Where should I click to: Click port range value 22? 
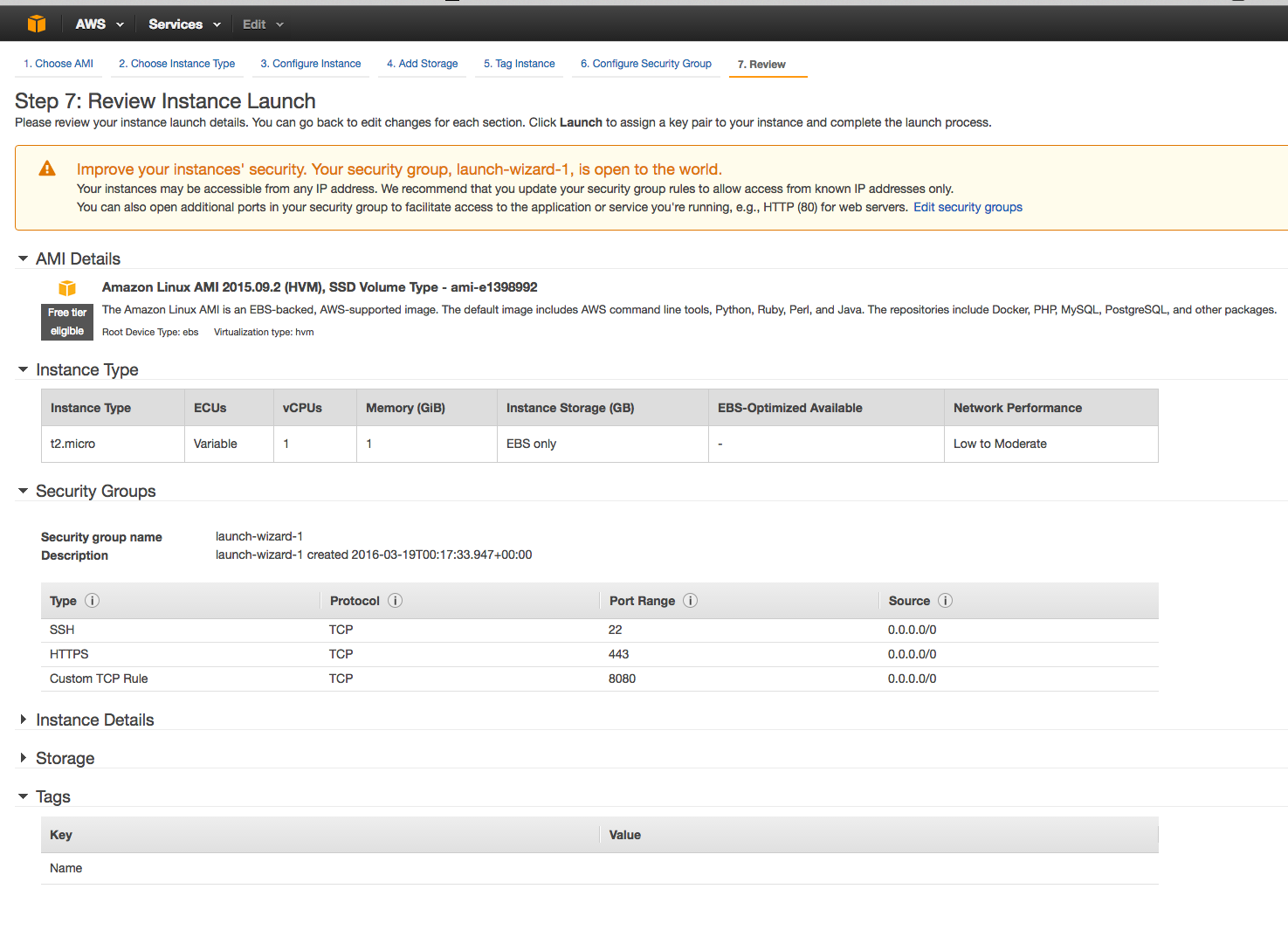coord(616,630)
